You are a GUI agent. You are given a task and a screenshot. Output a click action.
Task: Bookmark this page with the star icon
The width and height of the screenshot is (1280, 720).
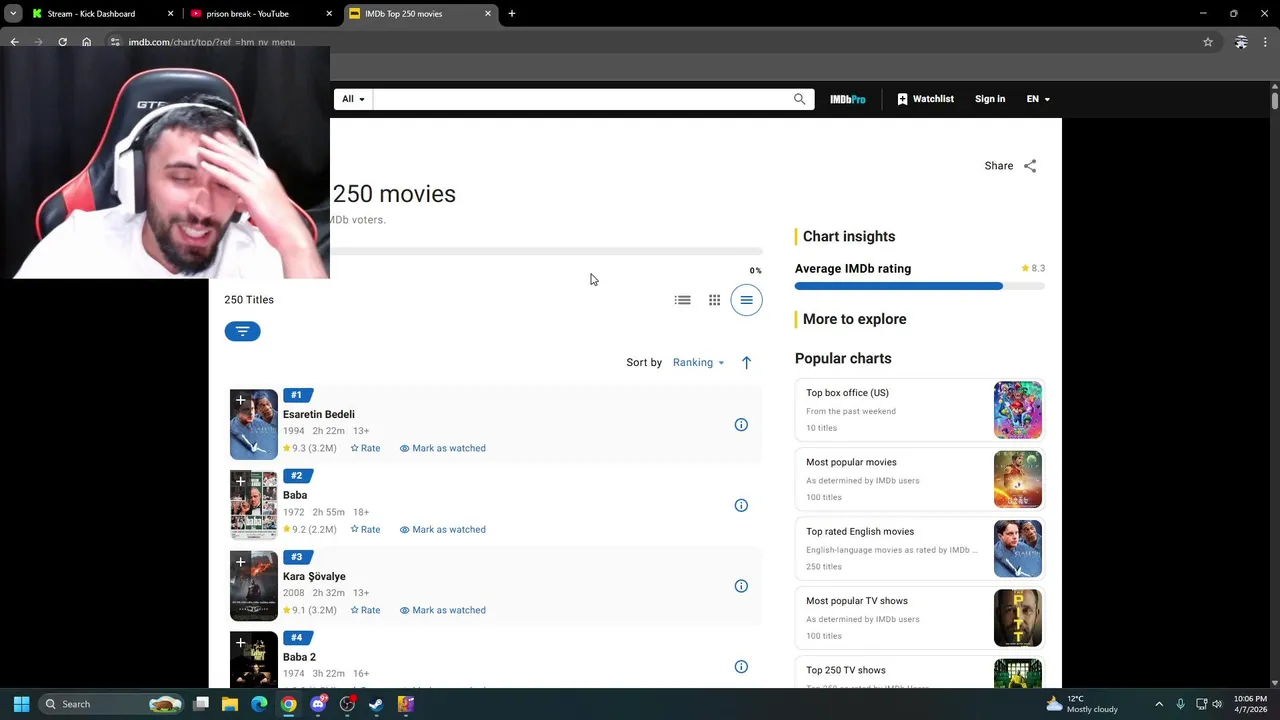coord(1208,42)
